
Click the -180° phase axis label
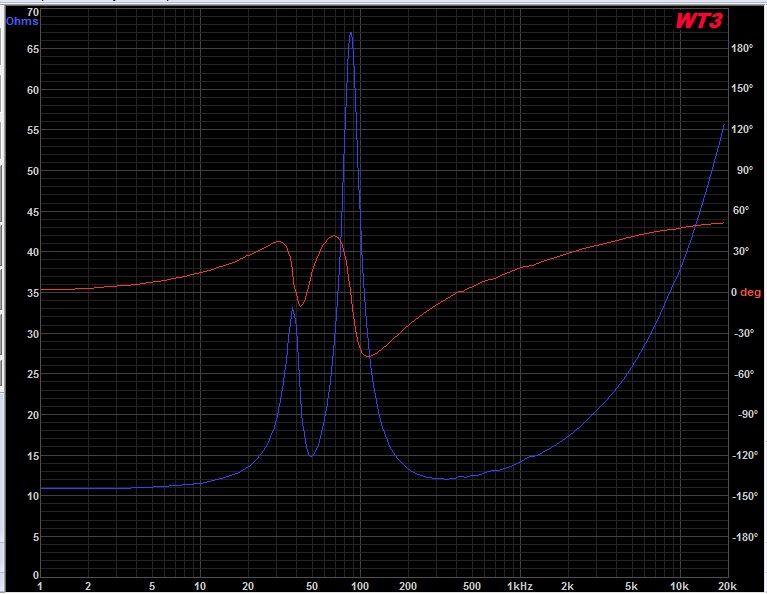(744, 537)
